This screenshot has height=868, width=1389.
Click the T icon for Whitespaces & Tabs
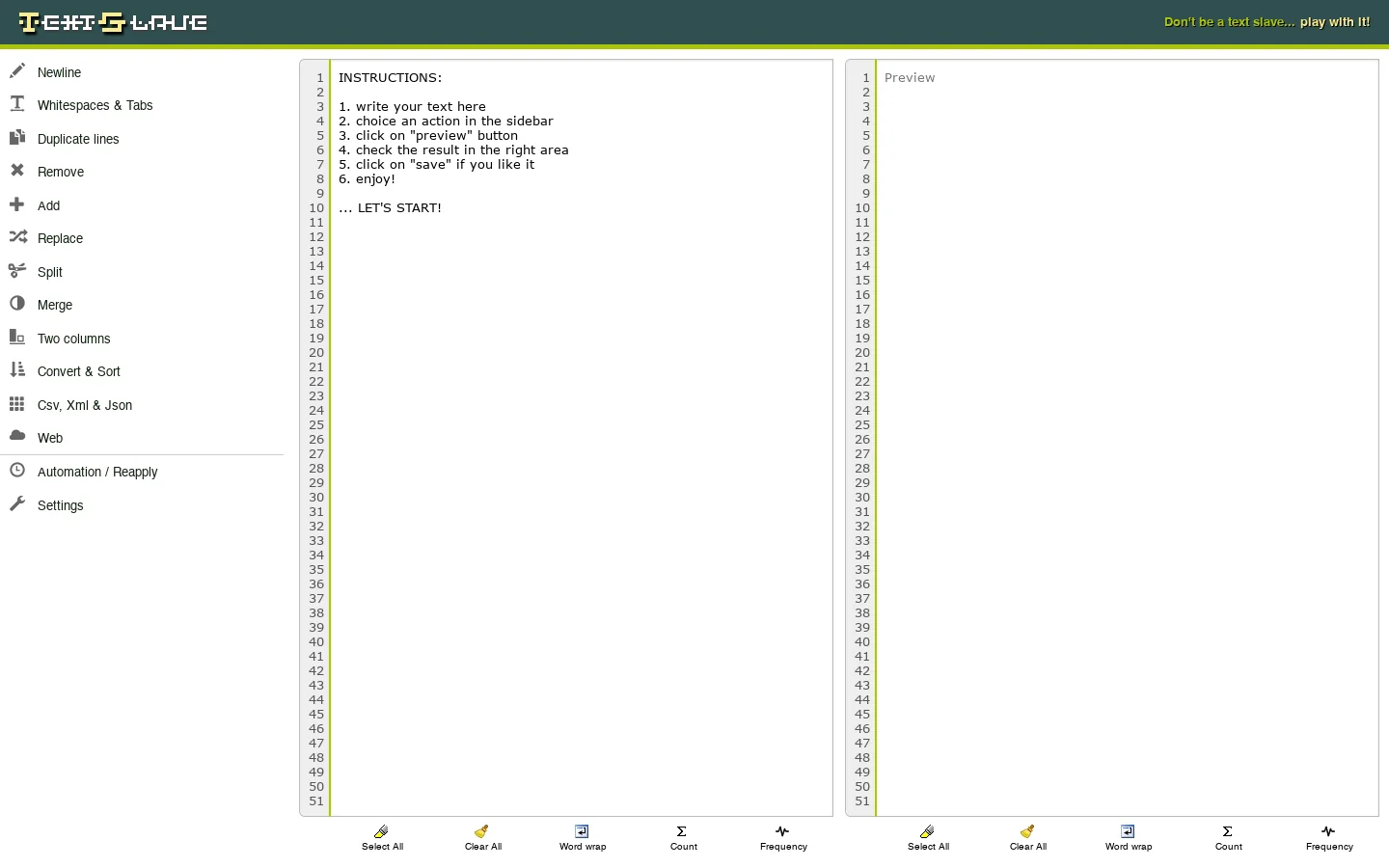(17, 103)
